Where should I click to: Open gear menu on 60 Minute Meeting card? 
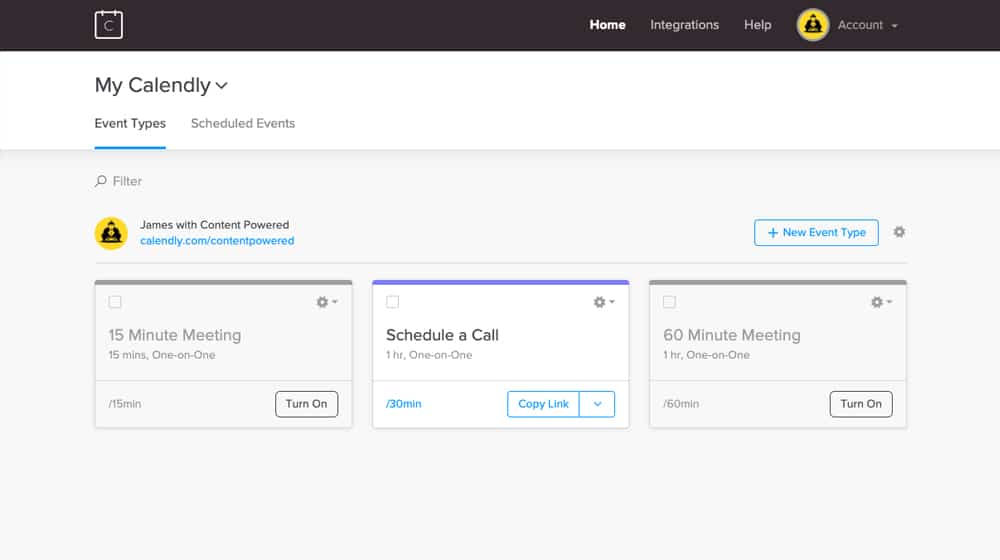[x=881, y=302]
